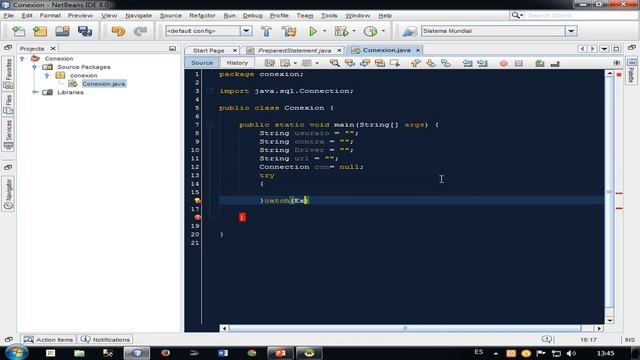Open the Run Project dropdown arrow

pyautogui.click(x=324, y=31)
